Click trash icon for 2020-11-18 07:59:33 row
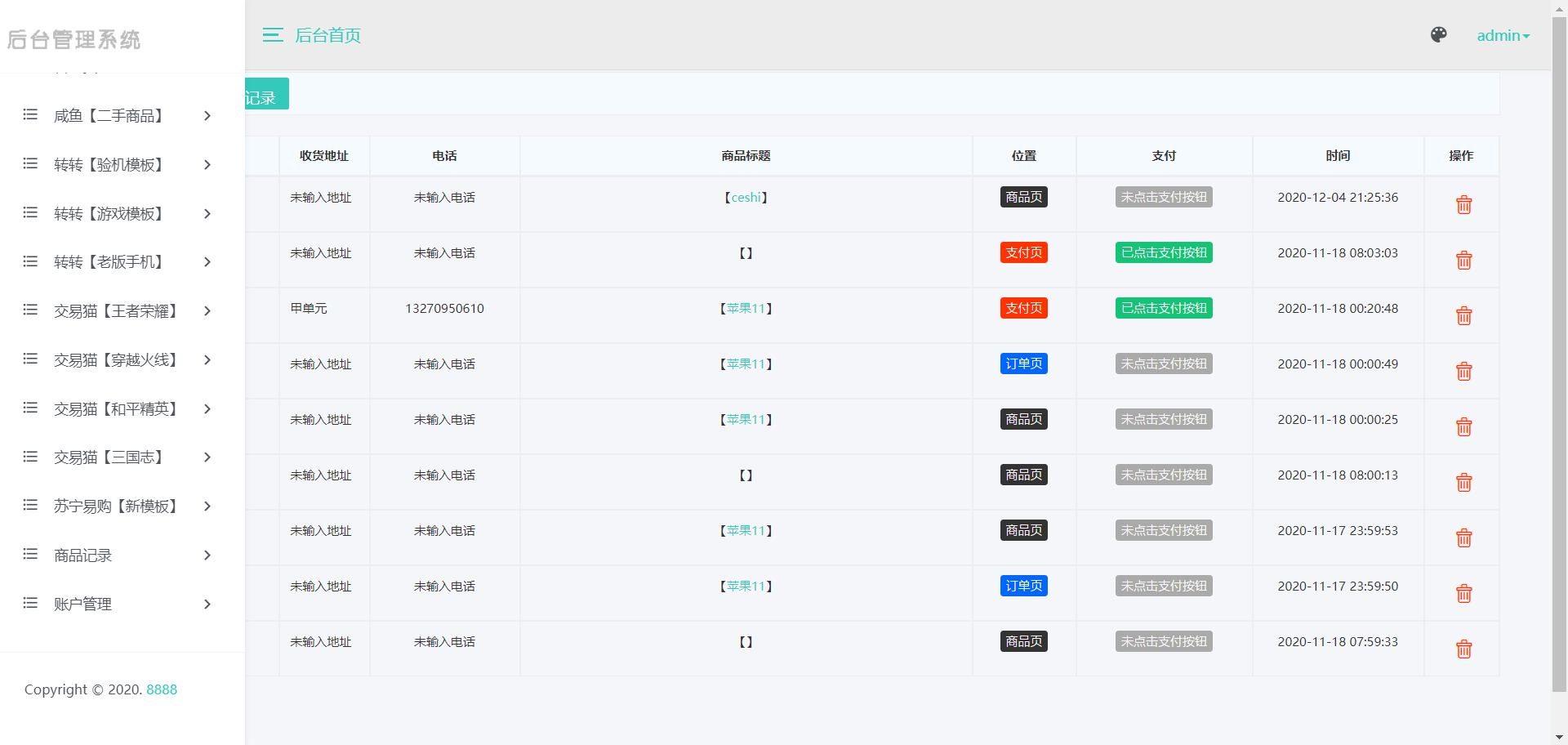 (x=1463, y=649)
